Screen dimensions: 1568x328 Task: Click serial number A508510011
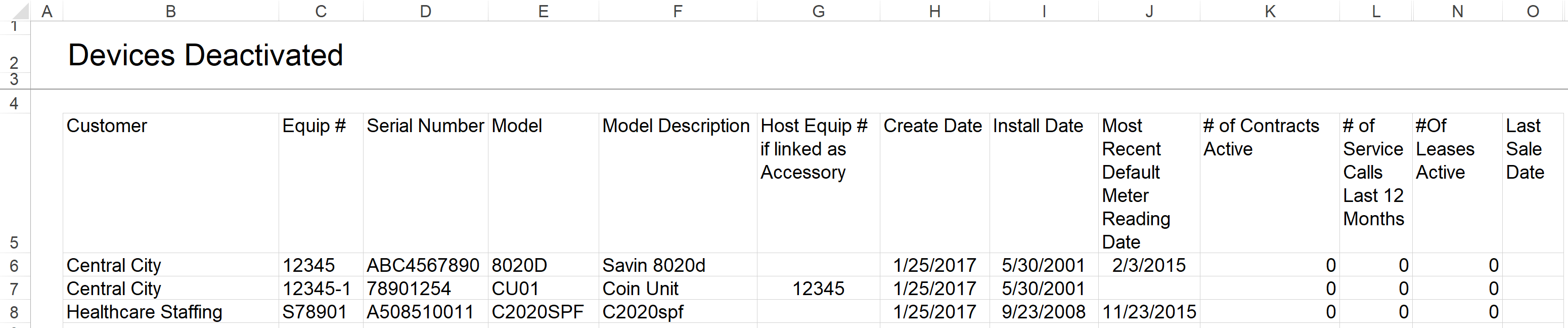tap(425, 311)
